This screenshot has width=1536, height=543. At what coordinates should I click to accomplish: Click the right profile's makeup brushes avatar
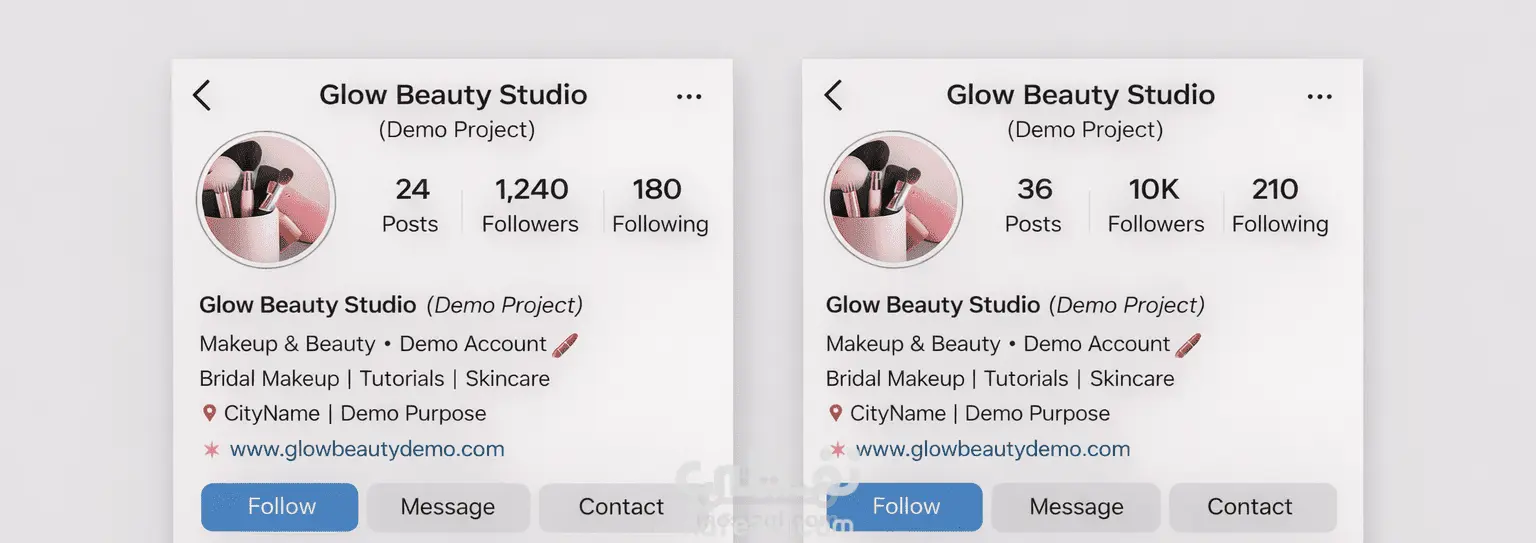893,201
